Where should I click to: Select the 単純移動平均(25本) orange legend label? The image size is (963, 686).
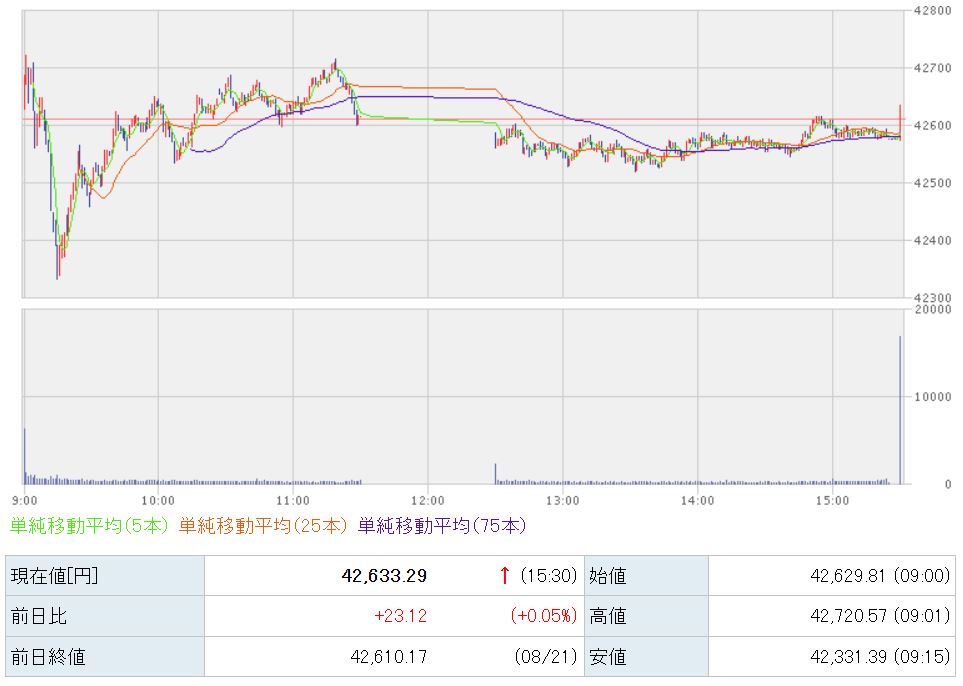pyautogui.click(x=263, y=526)
